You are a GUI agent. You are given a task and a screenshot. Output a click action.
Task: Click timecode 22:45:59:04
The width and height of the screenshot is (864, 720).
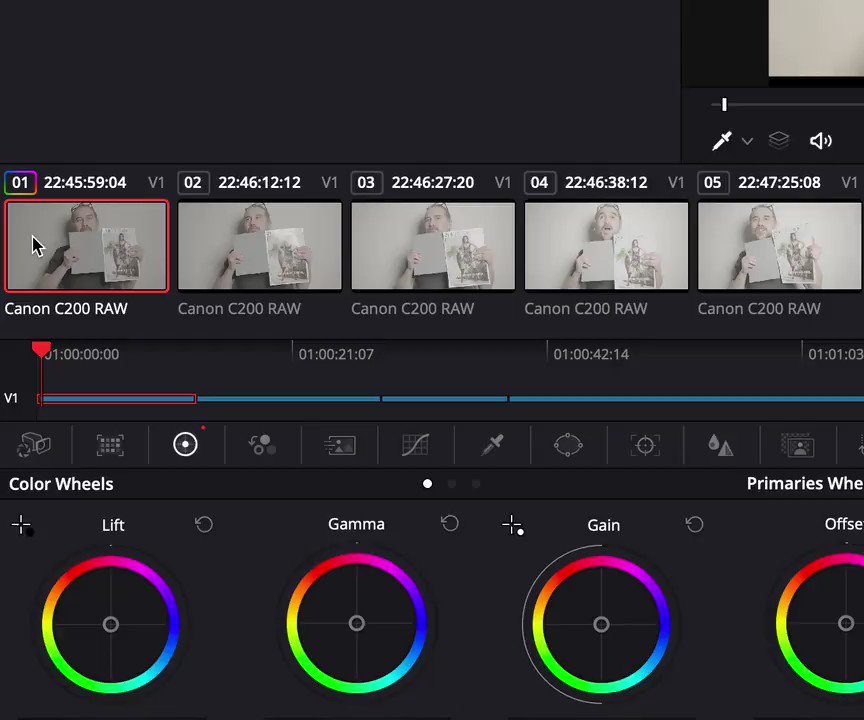click(85, 182)
